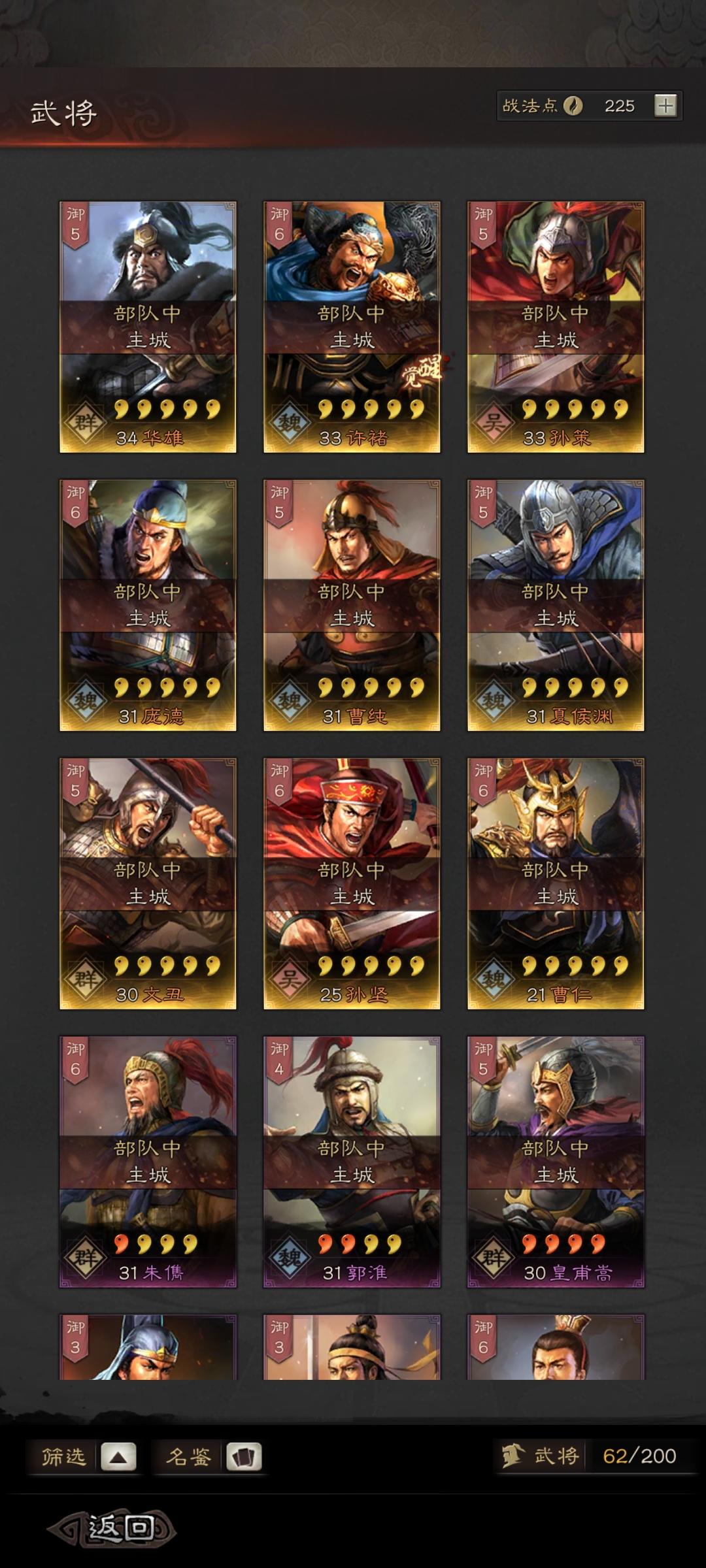Screen dimensions: 706x1568
Task: Select the 曹仁 general card
Action: point(556,883)
